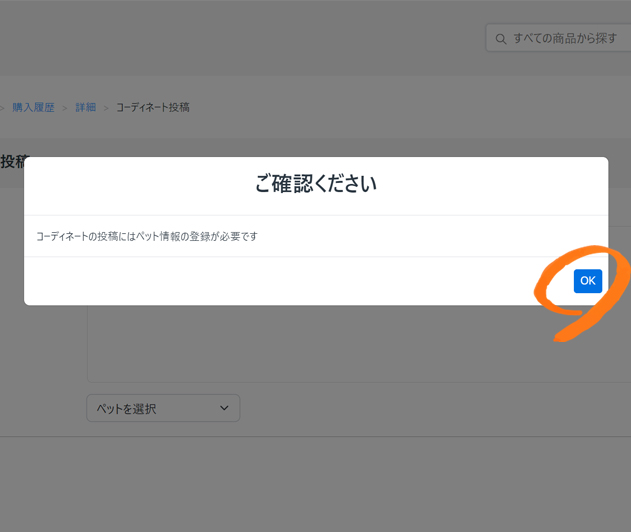
Task: Click the ペット情報の登録が必要です message text
Action: tap(196, 236)
